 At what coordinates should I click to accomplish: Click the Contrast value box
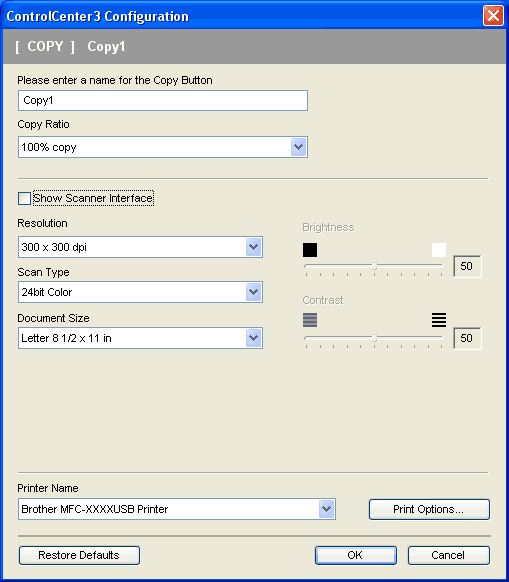467,338
